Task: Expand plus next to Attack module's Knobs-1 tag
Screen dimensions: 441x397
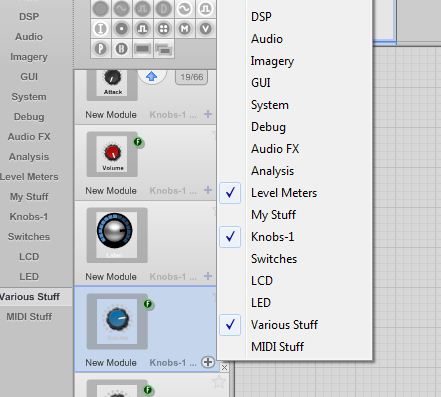Action: [208, 114]
